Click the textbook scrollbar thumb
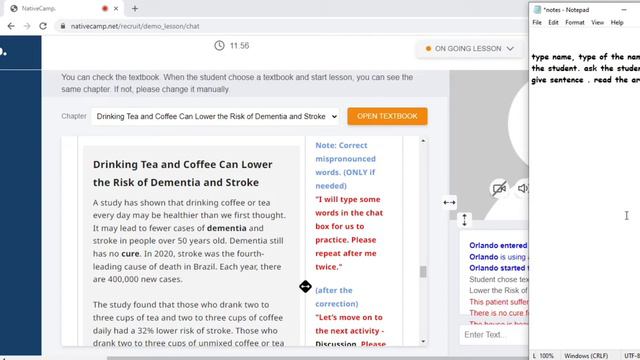The height and width of the screenshot is (360, 640). click(423, 271)
